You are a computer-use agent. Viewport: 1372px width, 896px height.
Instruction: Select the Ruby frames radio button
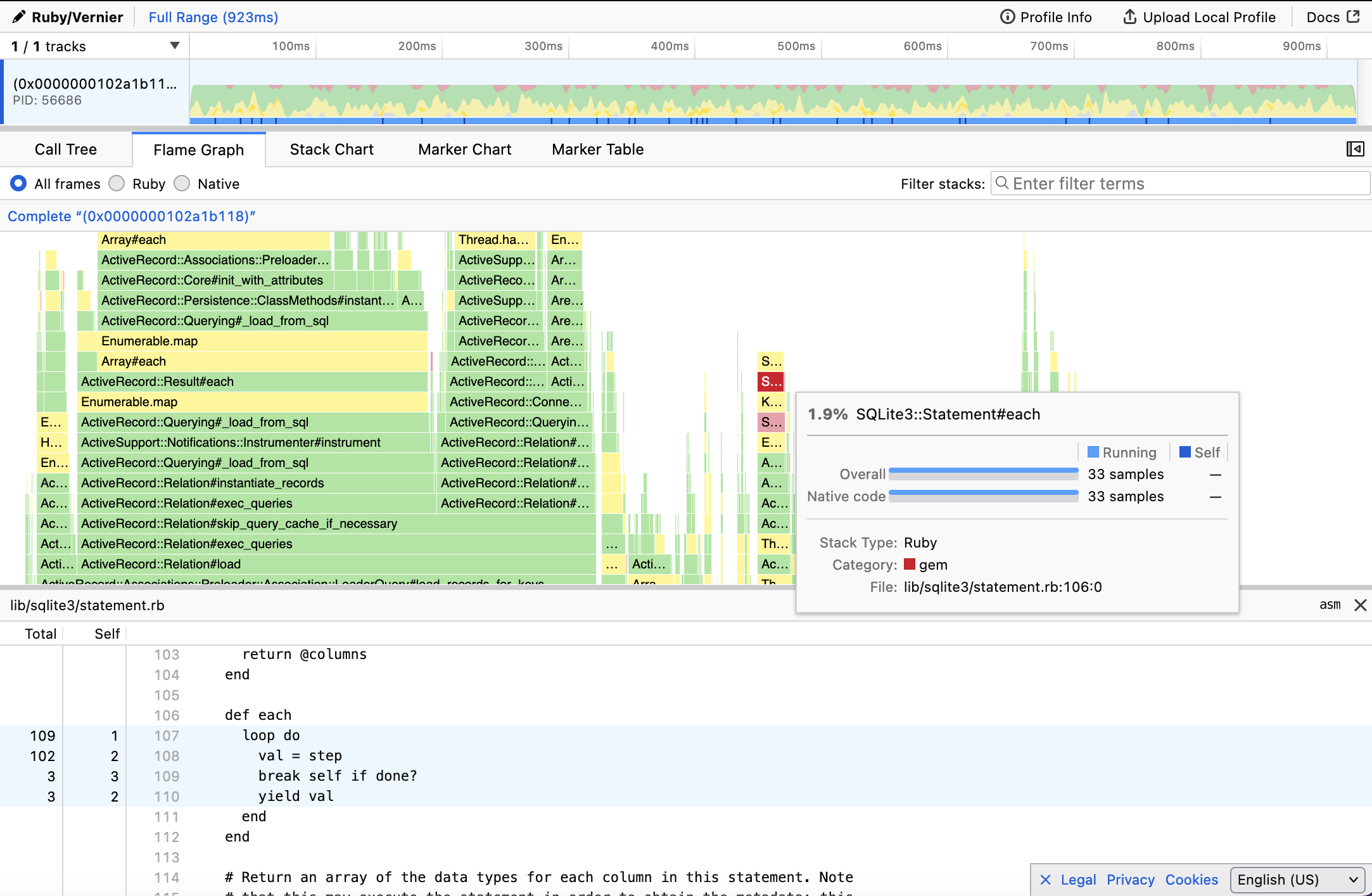(117, 184)
